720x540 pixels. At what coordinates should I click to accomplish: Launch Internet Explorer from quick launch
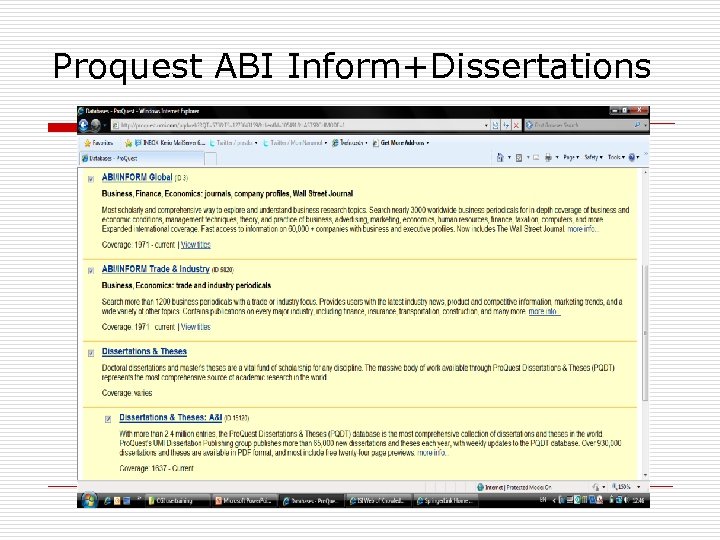point(107,501)
